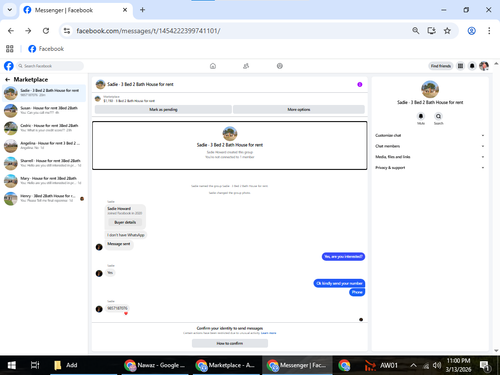The height and width of the screenshot is (375, 500).
Task: Open the Sharrell house for rent conversation
Action: pyautogui.click(x=44, y=163)
